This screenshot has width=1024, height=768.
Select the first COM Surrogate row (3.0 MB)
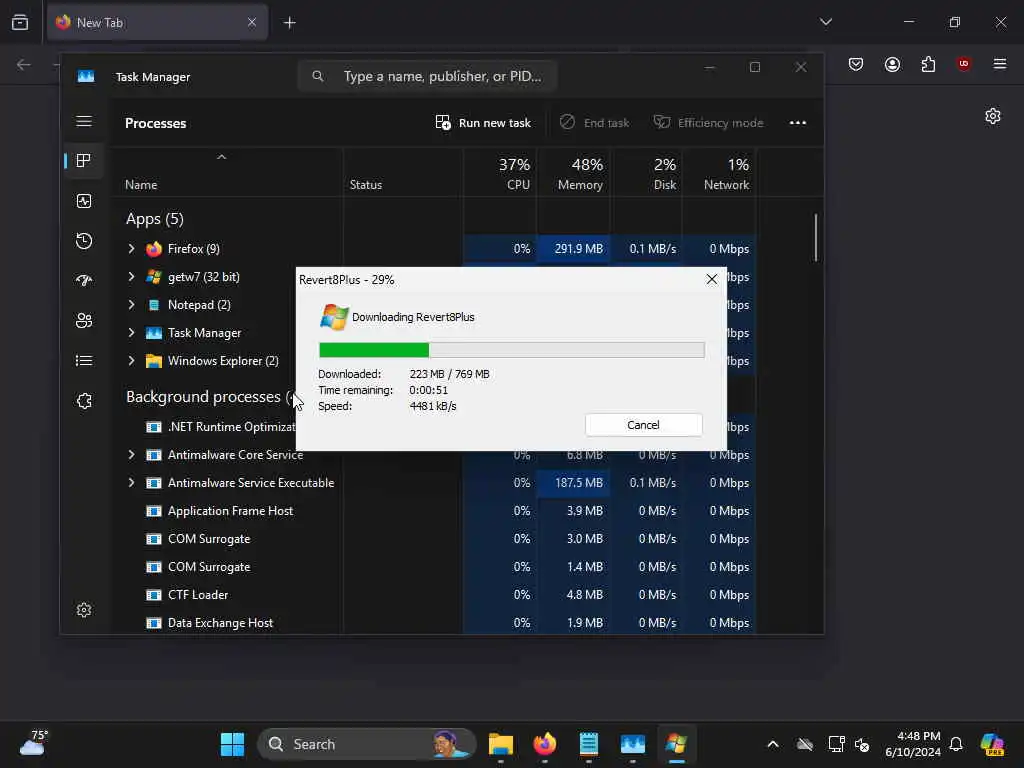[431, 539]
